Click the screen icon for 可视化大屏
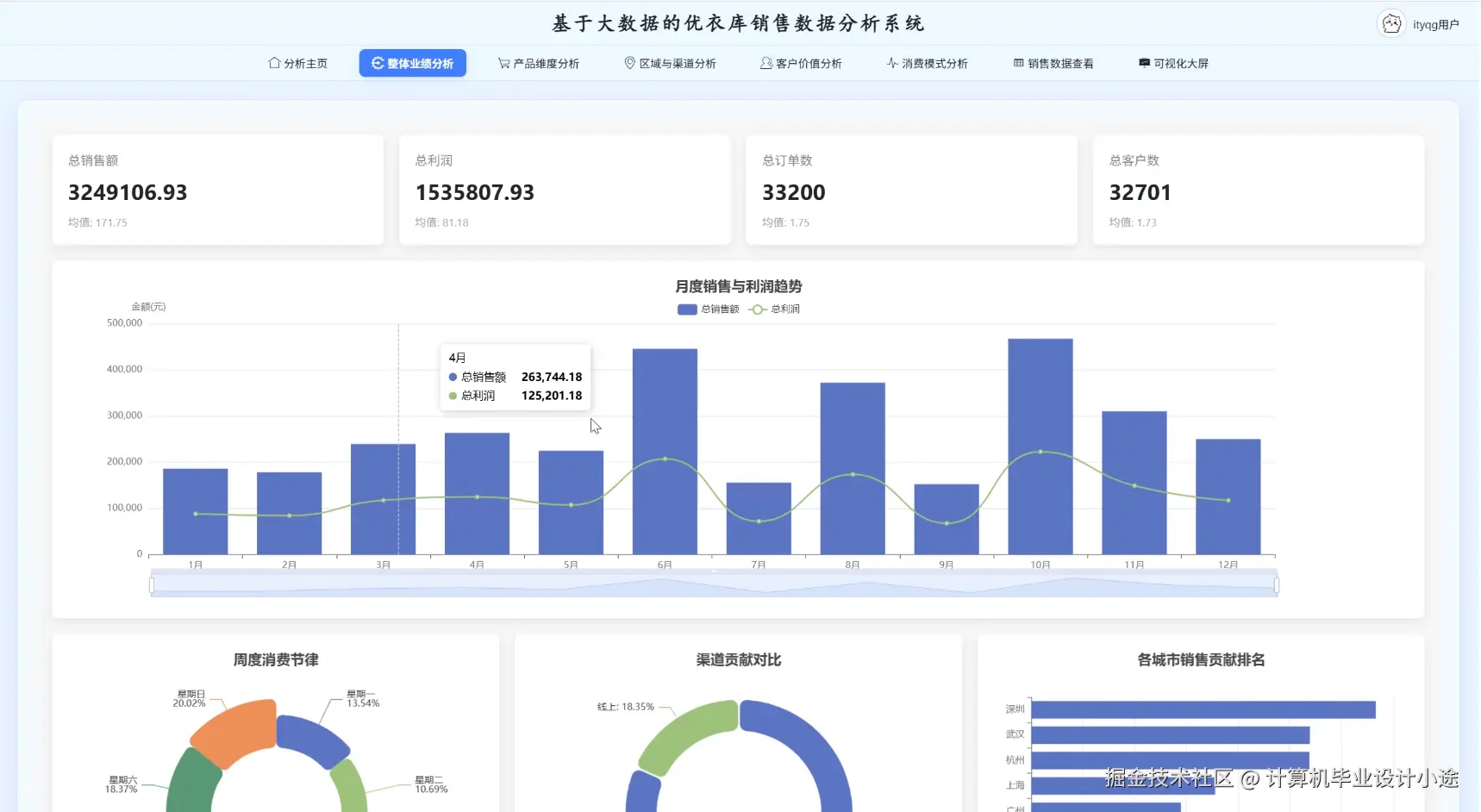Image resolution: width=1481 pixels, height=812 pixels. 1145,63
